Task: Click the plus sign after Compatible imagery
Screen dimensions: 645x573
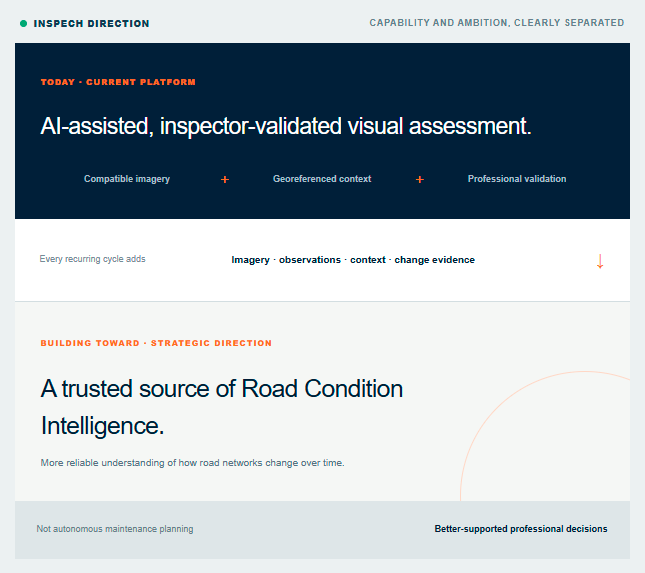Action: pos(225,179)
